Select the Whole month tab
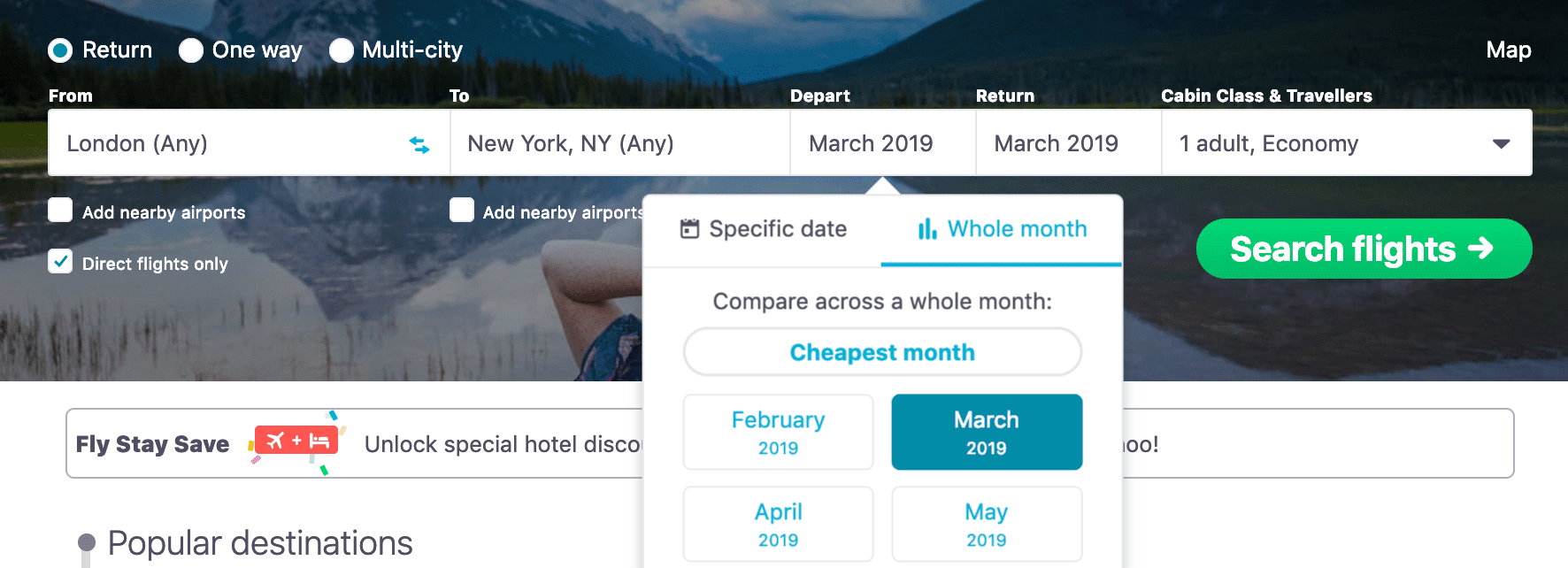The image size is (1568, 568). coord(1002,228)
